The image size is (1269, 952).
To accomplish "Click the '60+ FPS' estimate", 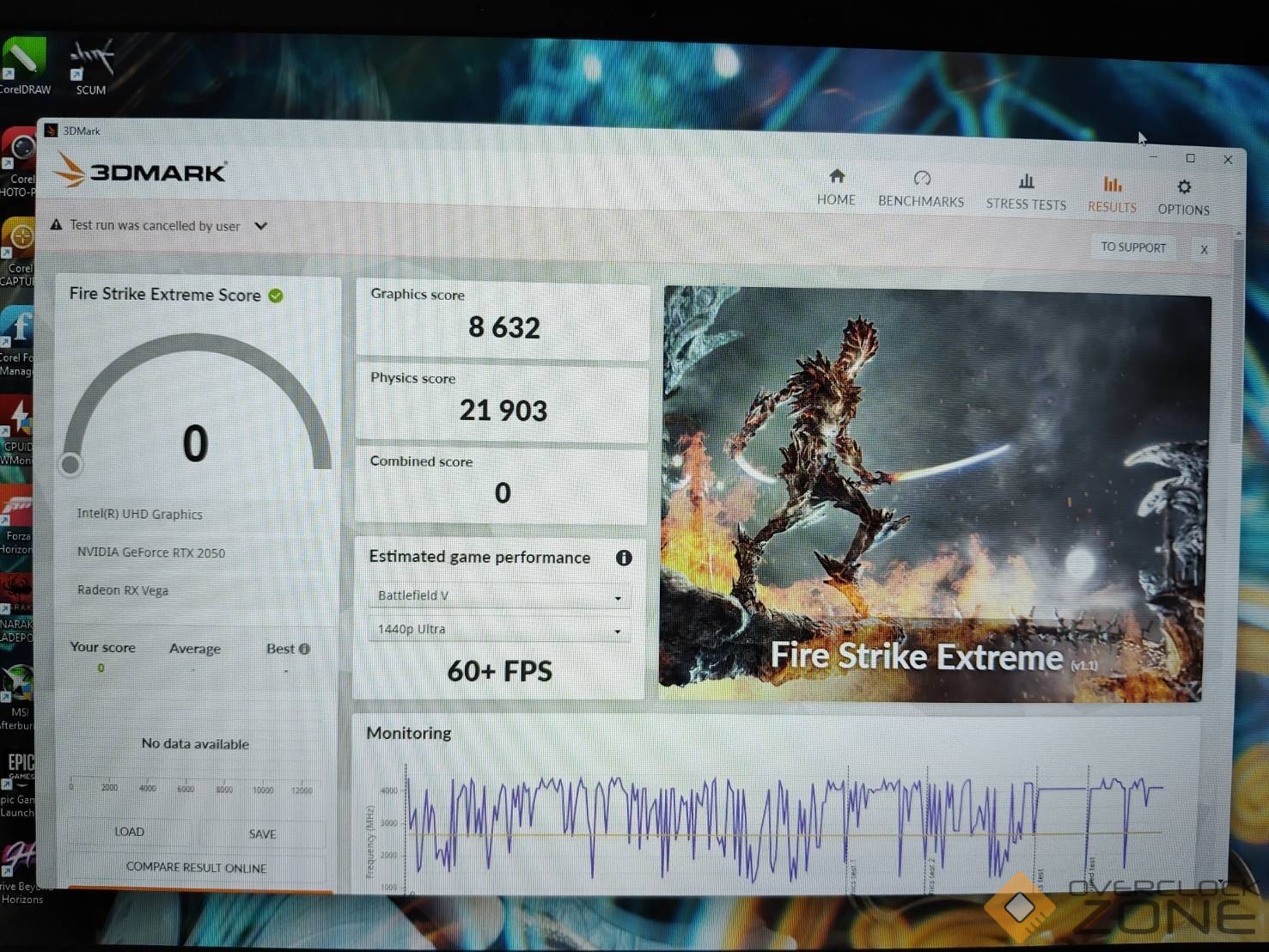I will [x=500, y=671].
